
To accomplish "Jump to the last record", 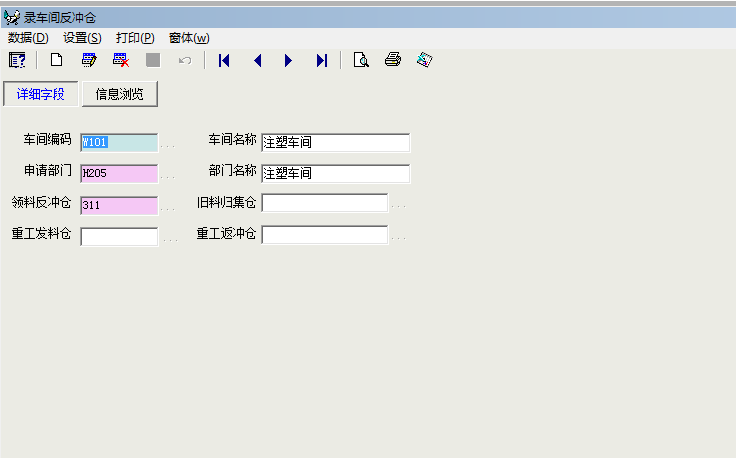I will pos(321,60).
